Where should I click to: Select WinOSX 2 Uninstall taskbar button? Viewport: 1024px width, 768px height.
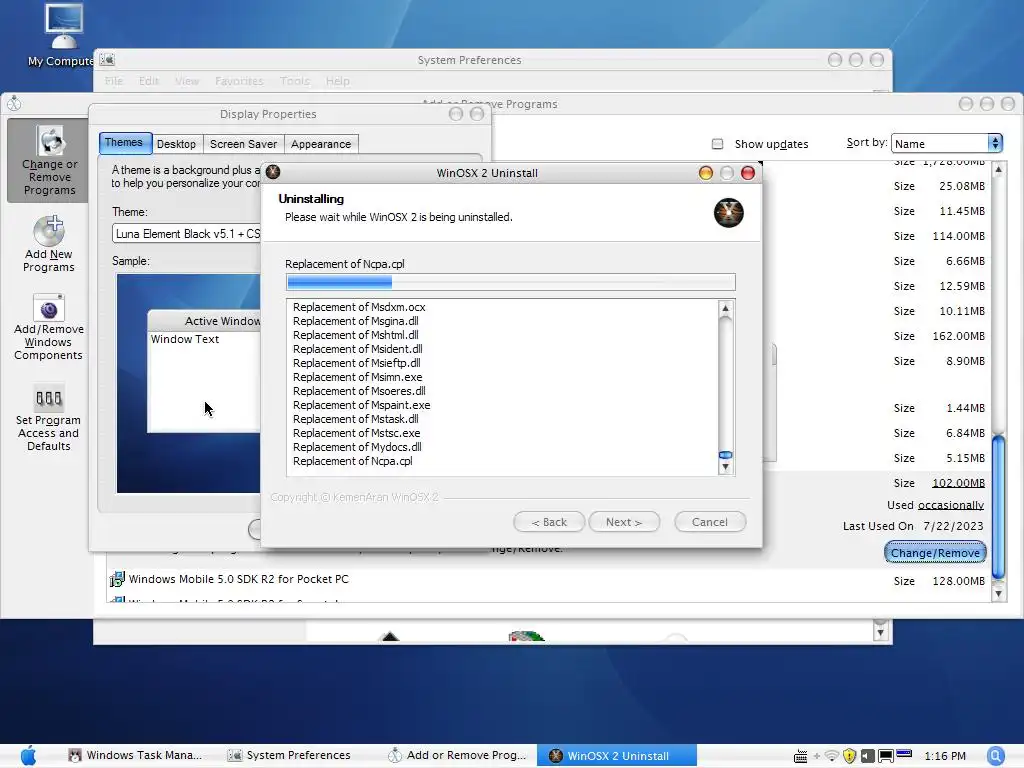616,755
